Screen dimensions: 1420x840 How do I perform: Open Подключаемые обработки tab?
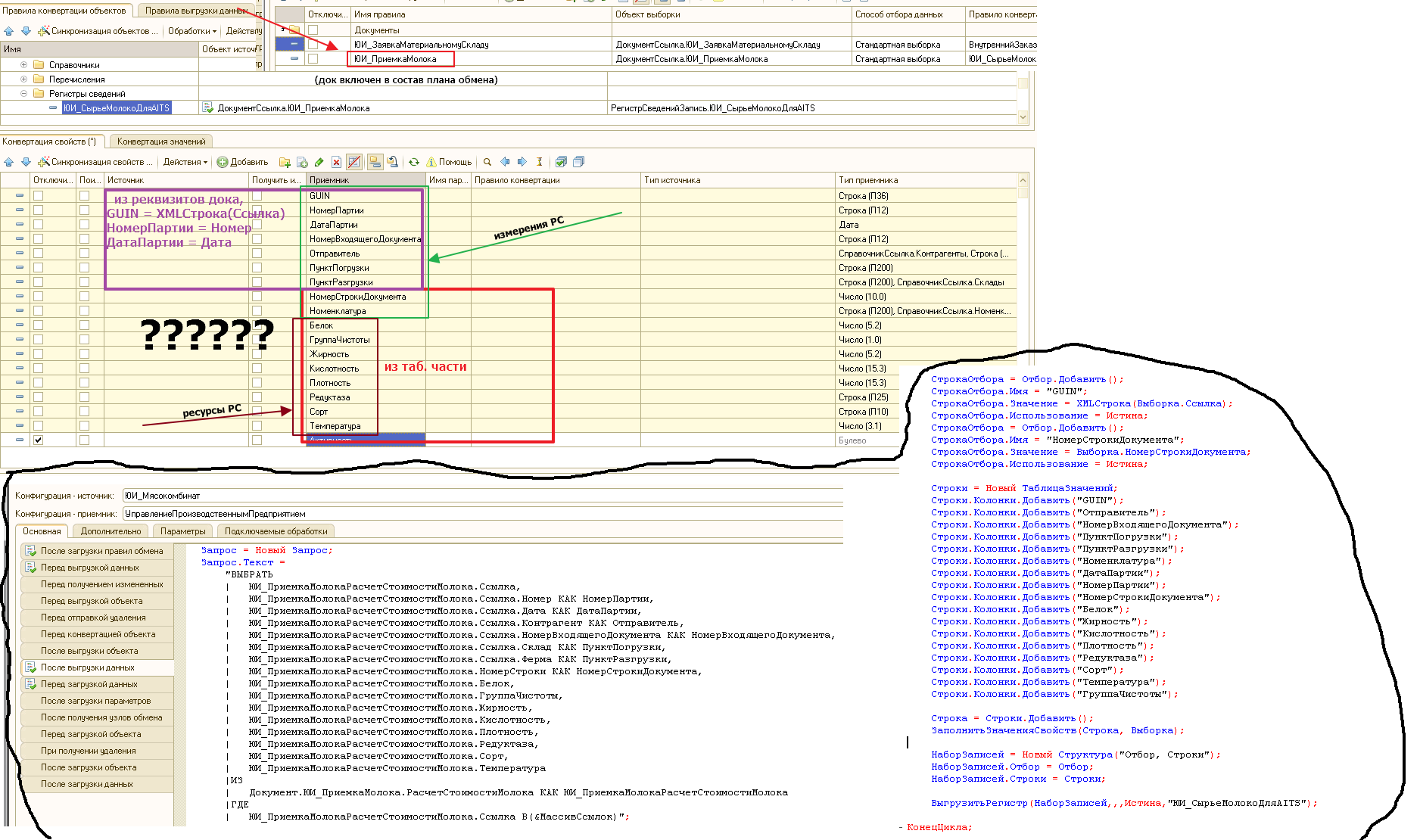(276, 531)
